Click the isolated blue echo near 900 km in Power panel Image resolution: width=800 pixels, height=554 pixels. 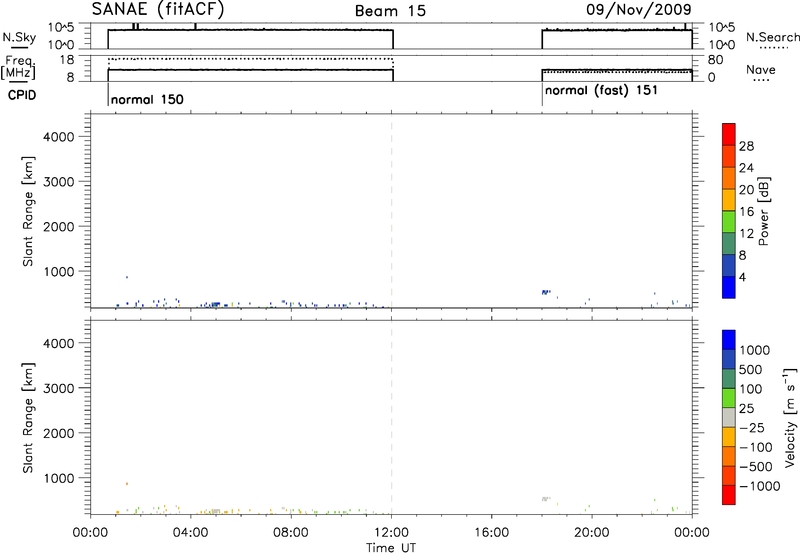point(127,277)
